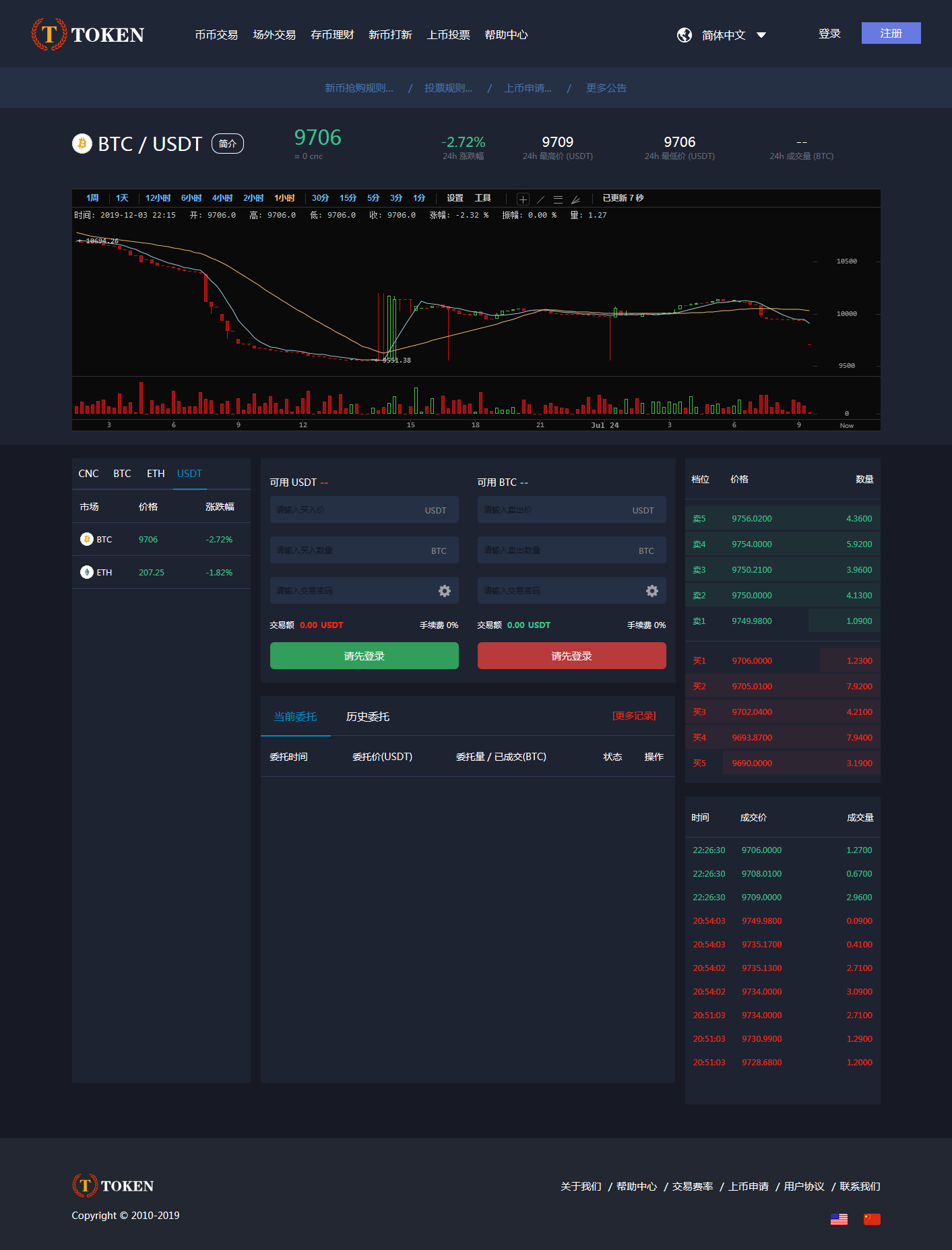Select the fan lines drawing tool
952x1250 pixels.
(575, 199)
